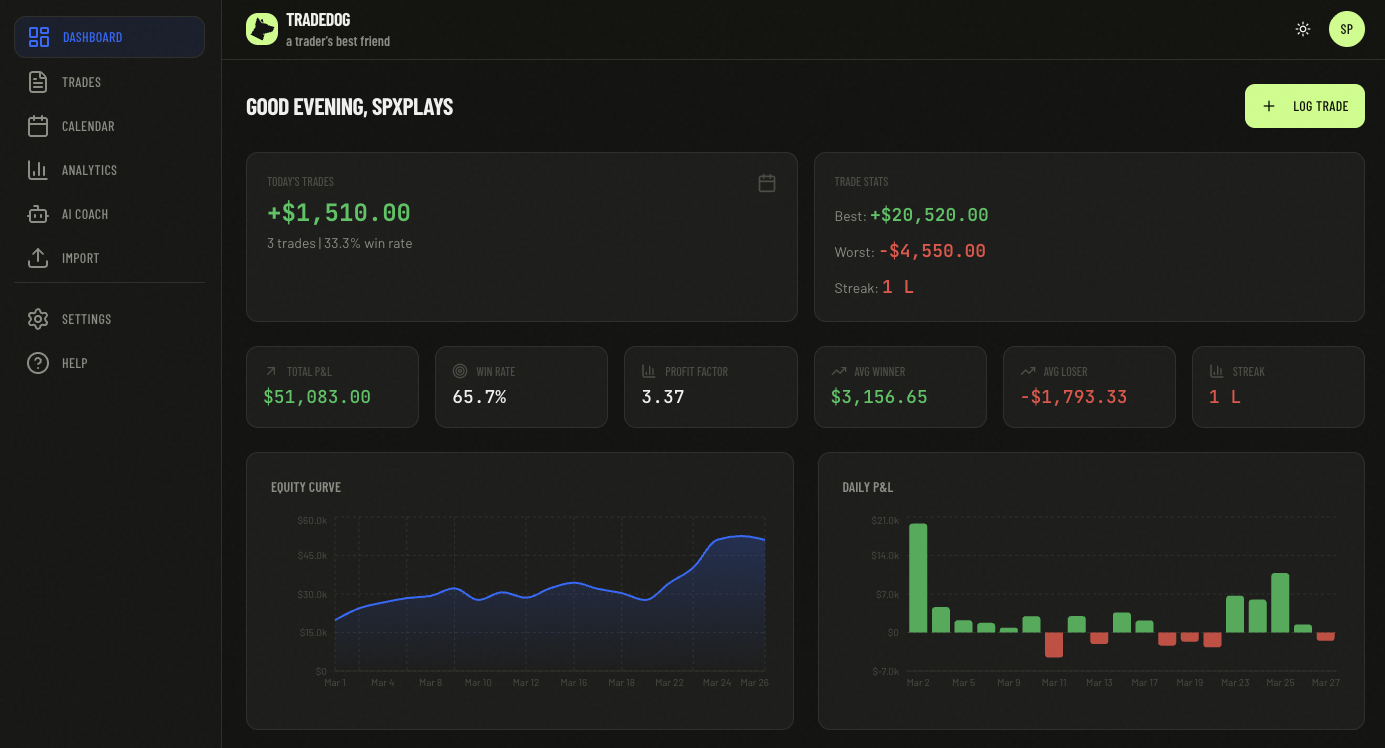
Task: Open the Calendar sidebar icon
Action: pos(38,126)
